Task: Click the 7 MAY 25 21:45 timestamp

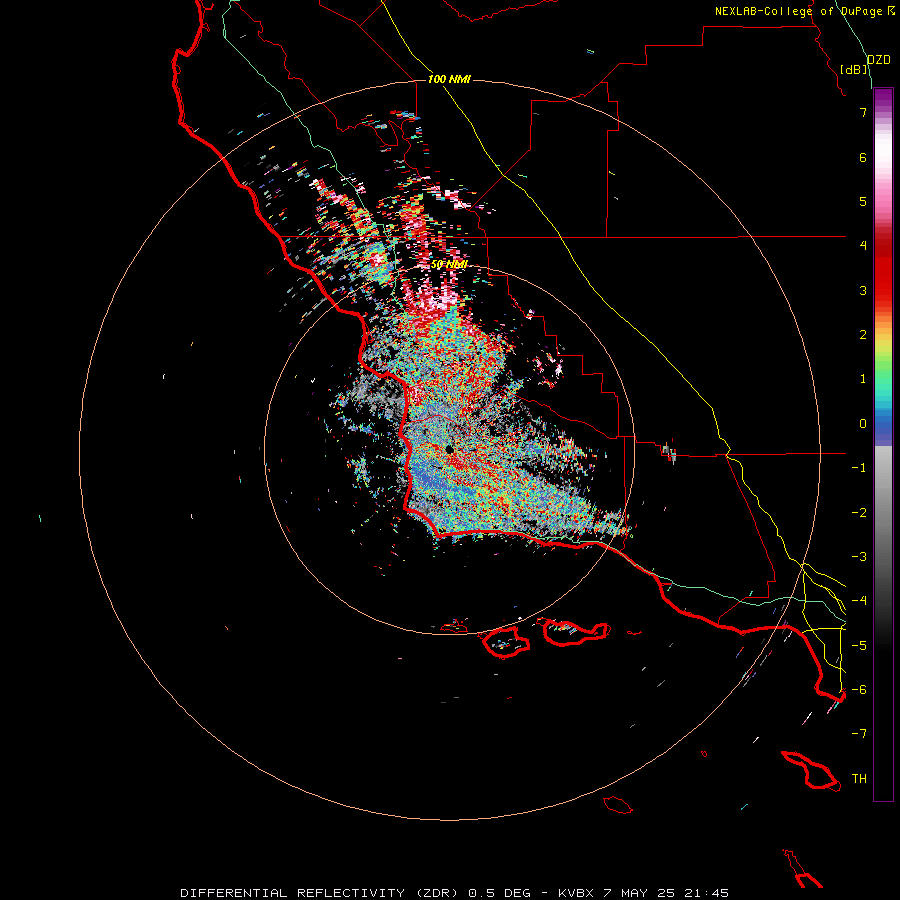Action: point(666,893)
